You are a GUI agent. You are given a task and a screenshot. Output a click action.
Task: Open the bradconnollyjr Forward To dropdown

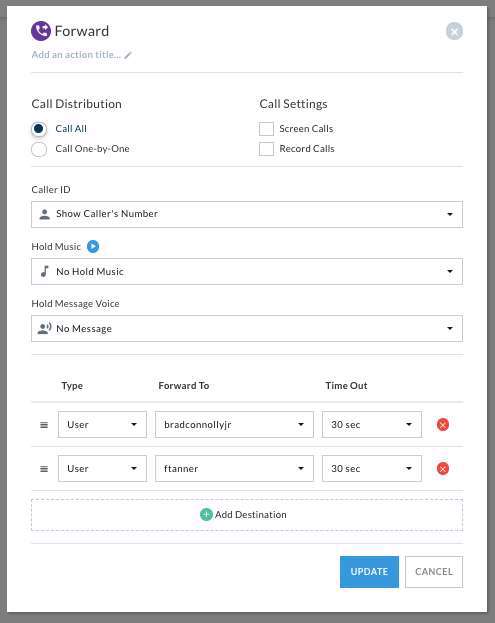234,424
